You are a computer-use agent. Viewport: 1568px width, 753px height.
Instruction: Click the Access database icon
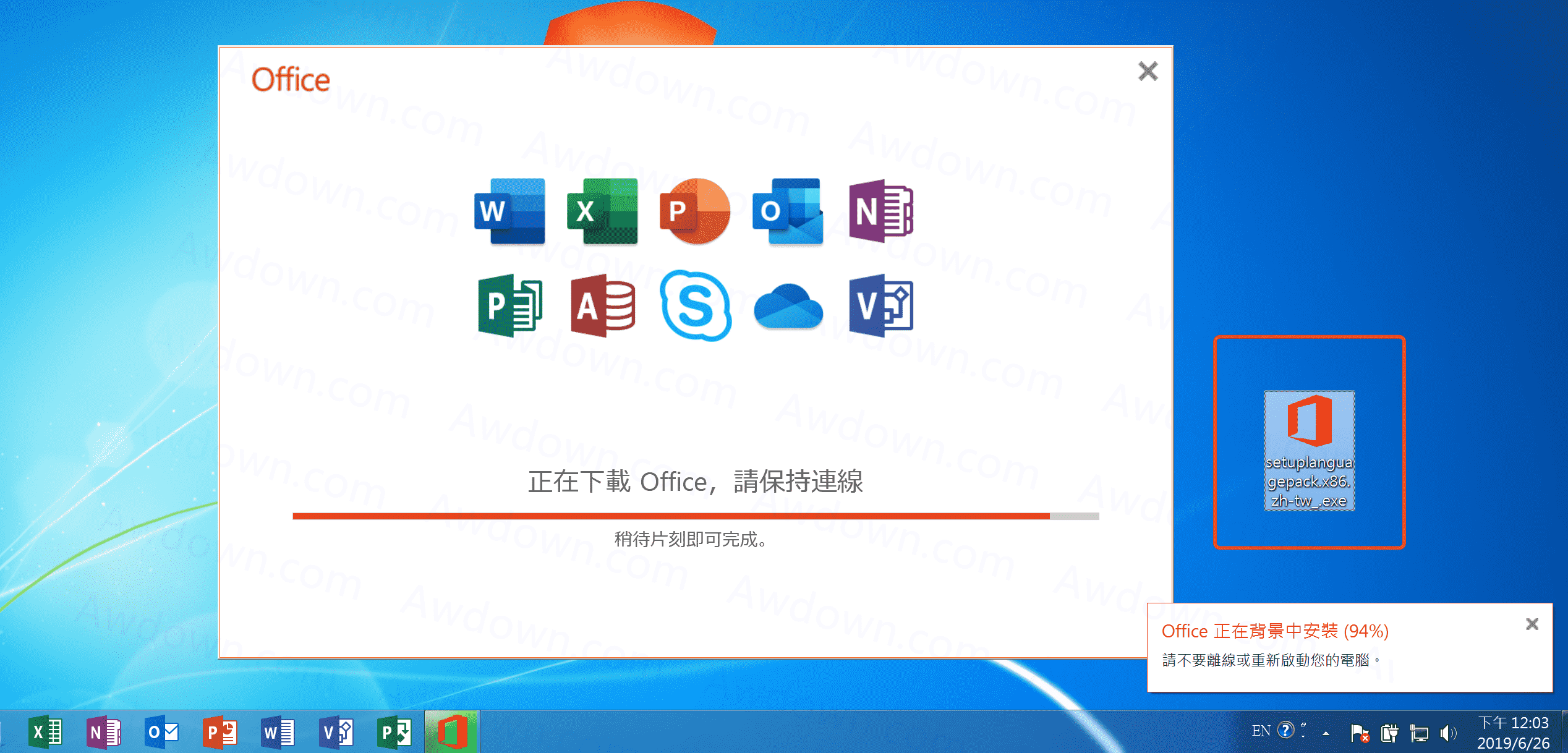coord(602,305)
